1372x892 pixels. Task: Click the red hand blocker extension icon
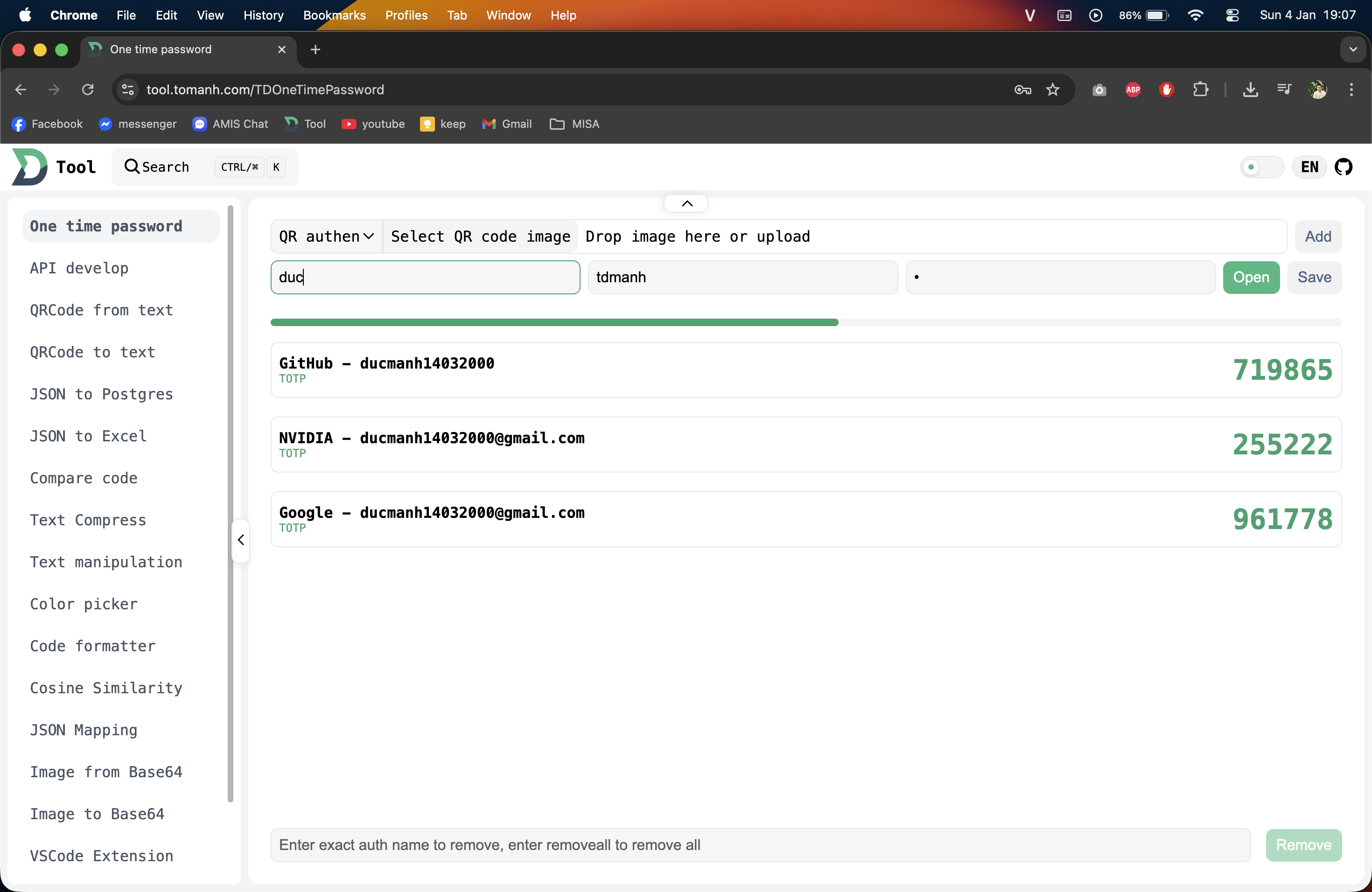tap(1166, 90)
